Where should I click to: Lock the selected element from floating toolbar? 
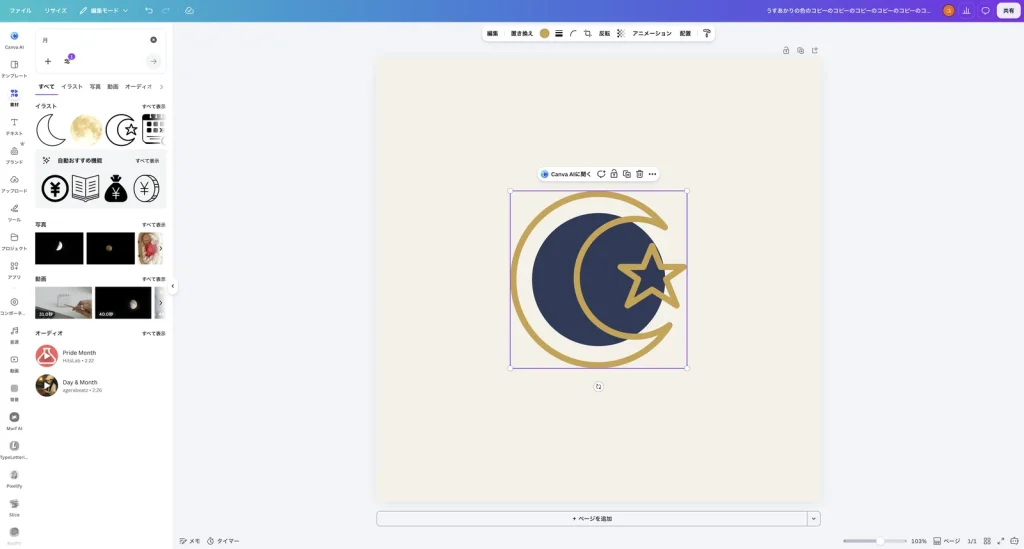[x=614, y=174]
